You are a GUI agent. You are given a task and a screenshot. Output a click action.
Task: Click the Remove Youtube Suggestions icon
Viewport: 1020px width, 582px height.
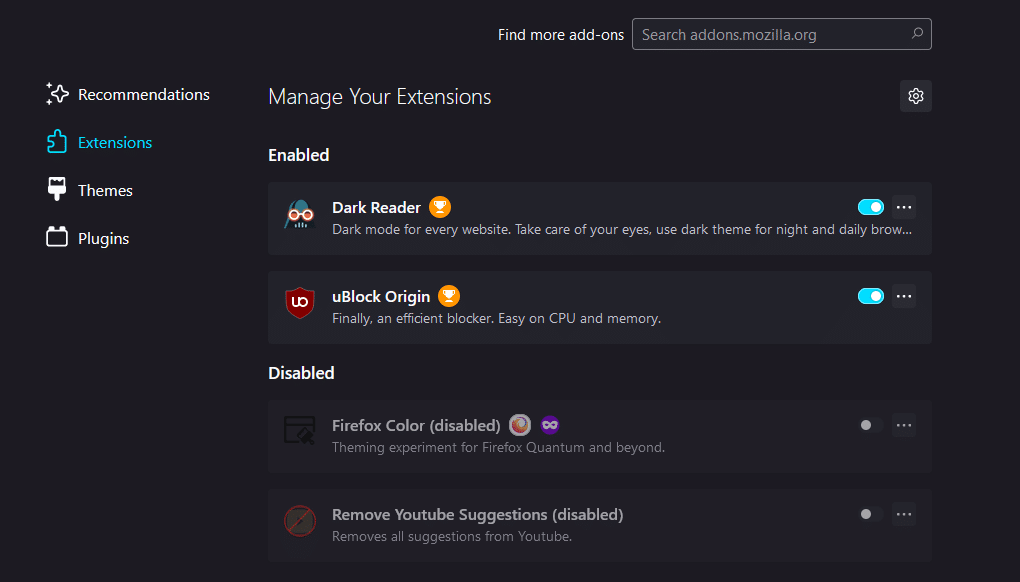pyautogui.click(x=300, y=521)
